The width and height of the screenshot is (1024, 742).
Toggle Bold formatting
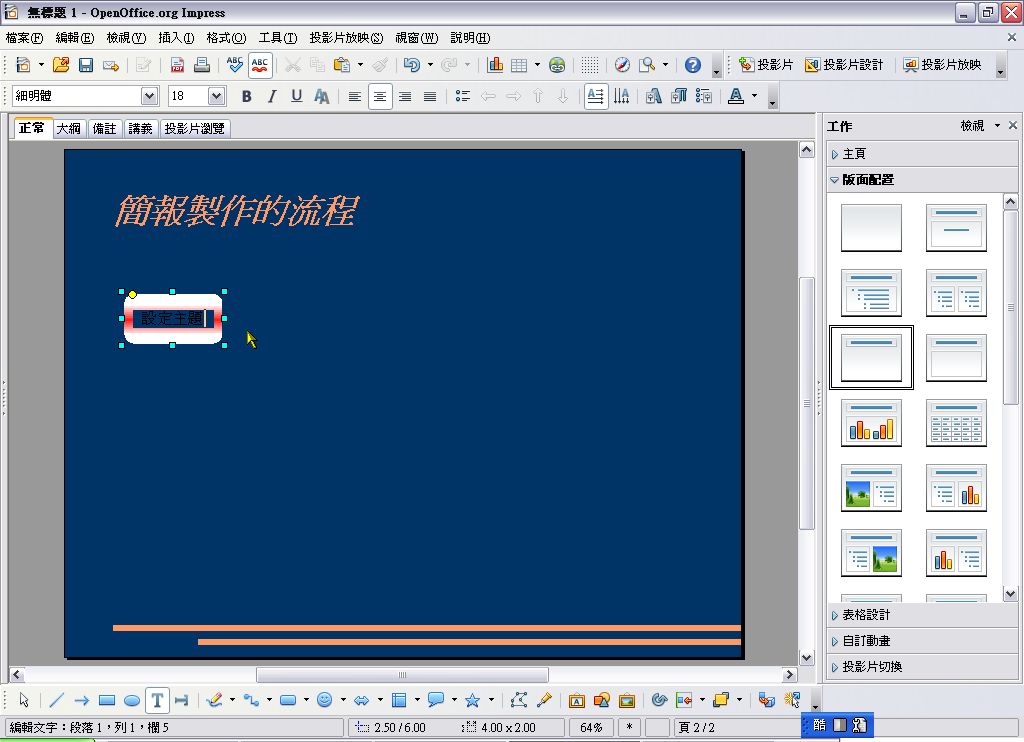[x=246, y=97]
